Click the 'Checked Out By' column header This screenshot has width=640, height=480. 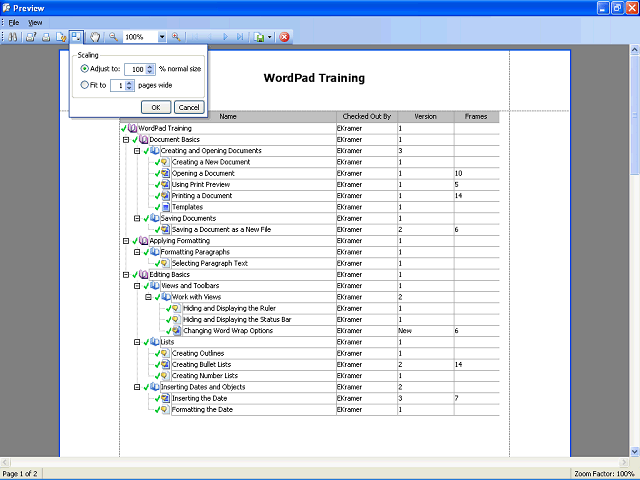(x=367, y=117)
